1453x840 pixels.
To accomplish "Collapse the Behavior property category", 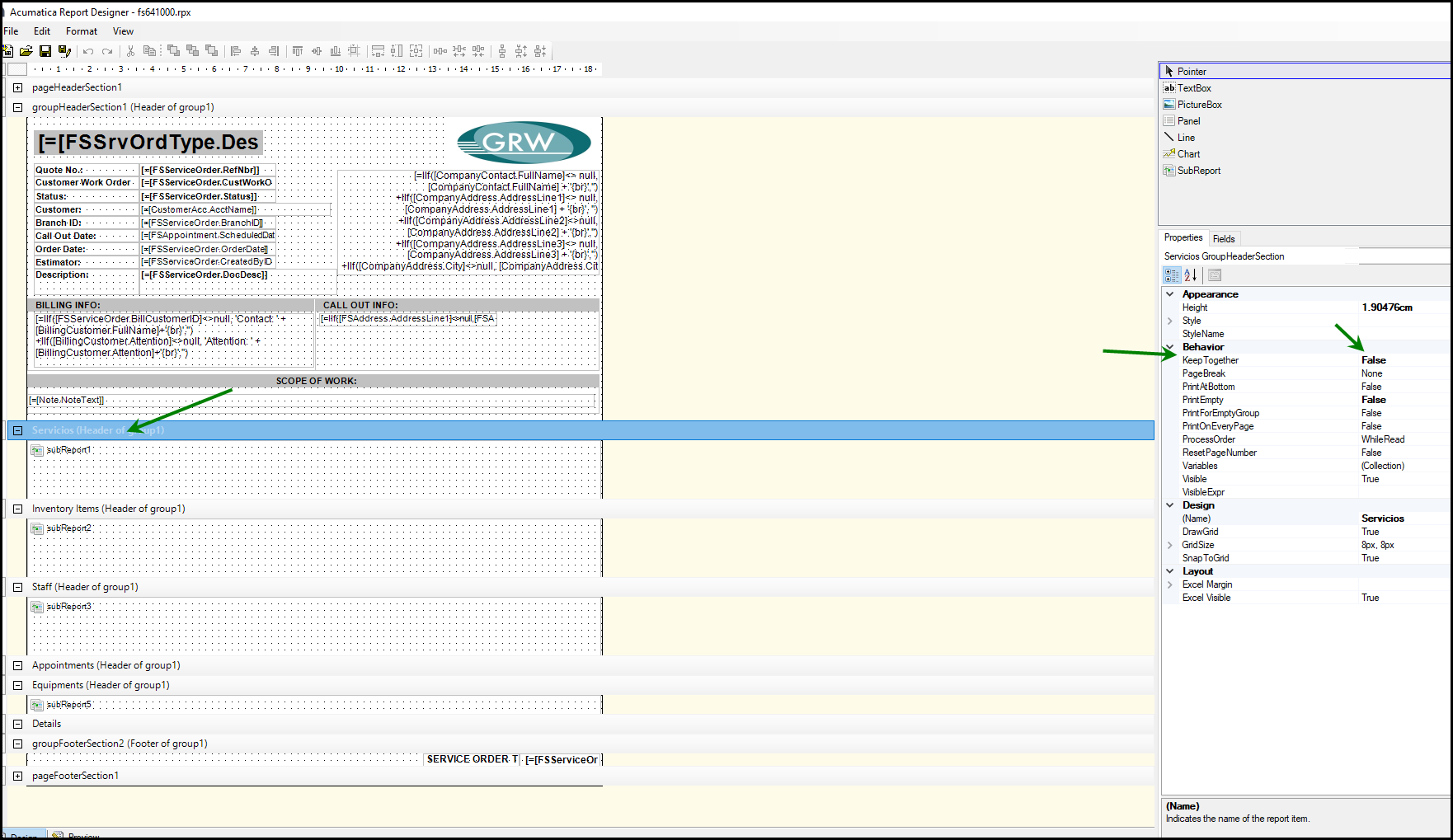I will (x=1169, y=347).
